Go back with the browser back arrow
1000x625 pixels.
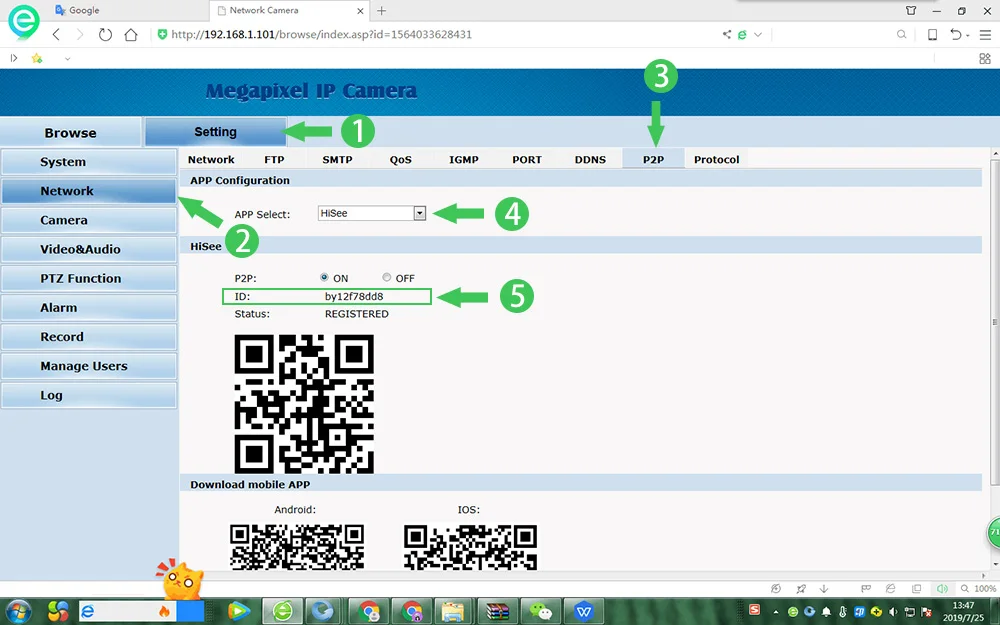[56, 34]
